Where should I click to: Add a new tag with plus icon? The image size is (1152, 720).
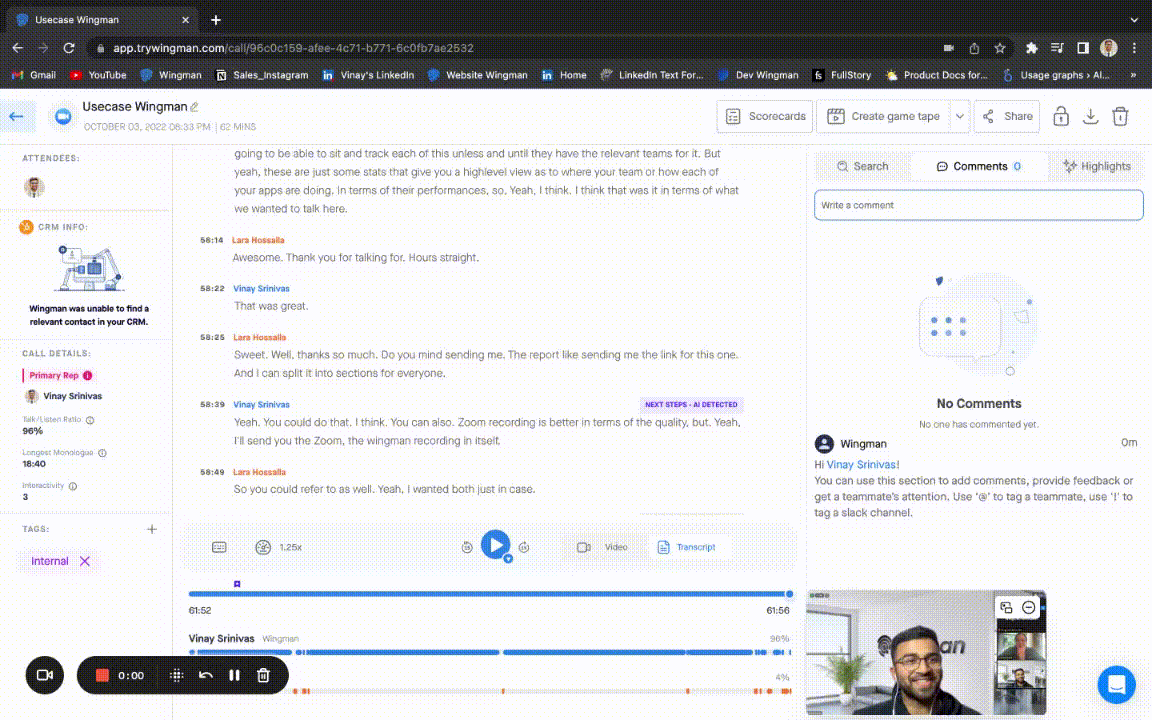151,529
